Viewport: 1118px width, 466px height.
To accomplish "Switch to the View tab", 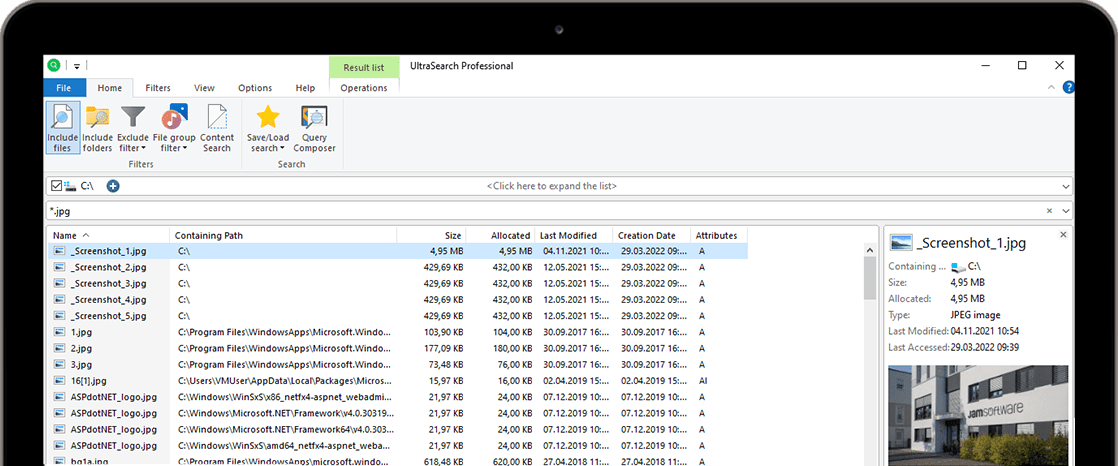I will 204,88.
